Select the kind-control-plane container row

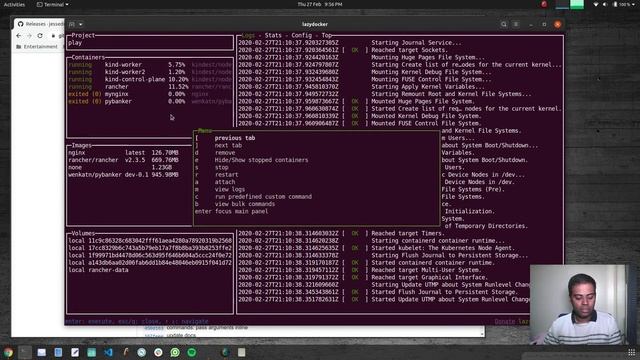tap(150, 79)
